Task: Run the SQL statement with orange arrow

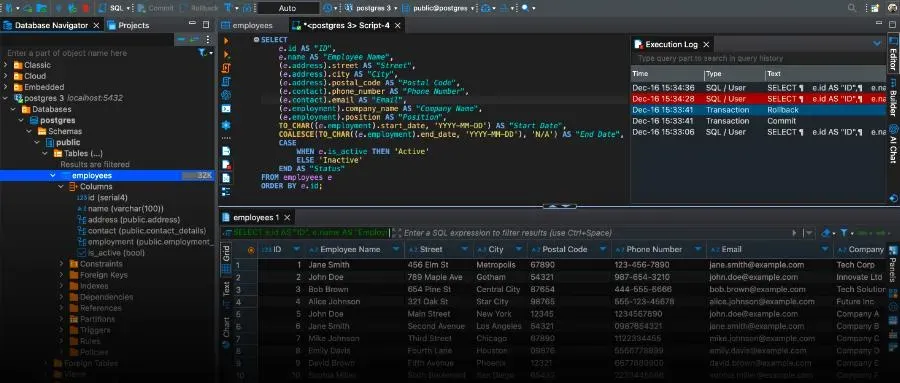Action: (226, 41)
